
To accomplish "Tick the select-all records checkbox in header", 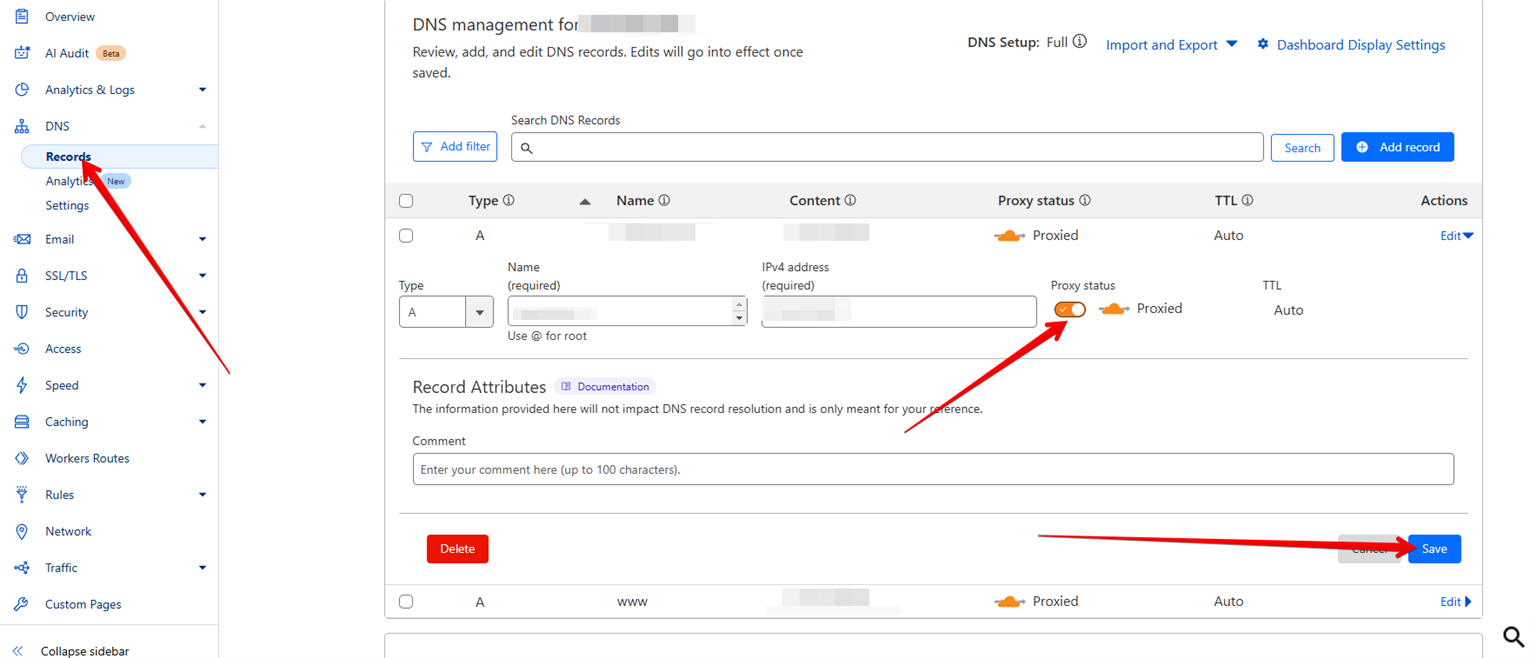I will click(406, 201).
